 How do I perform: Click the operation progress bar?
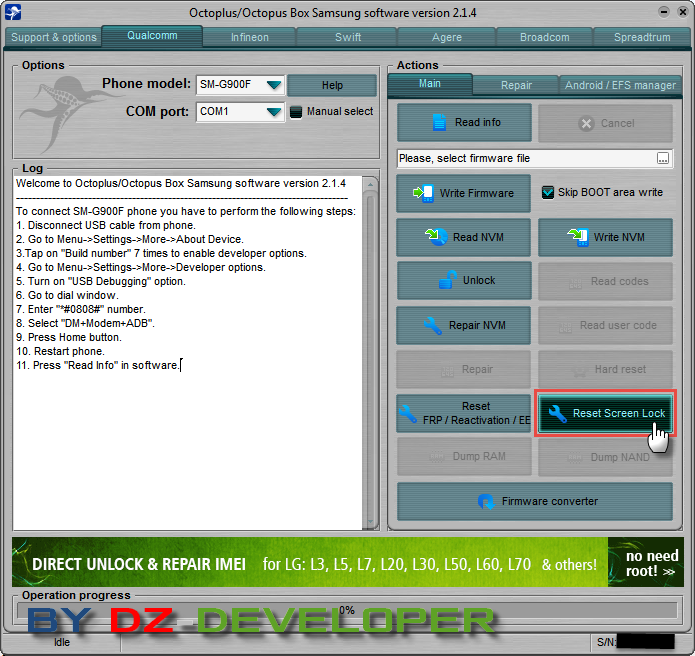(347, 610)
